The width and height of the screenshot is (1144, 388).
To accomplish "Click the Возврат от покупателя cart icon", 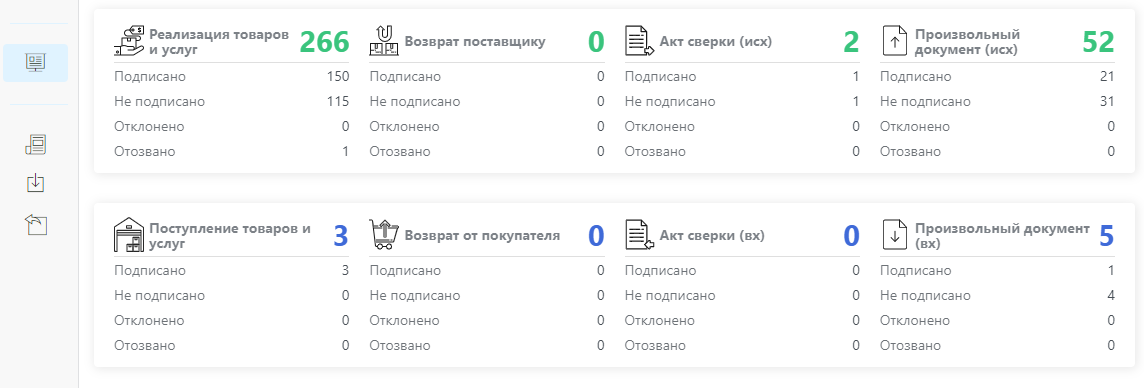I will (384, 236).
